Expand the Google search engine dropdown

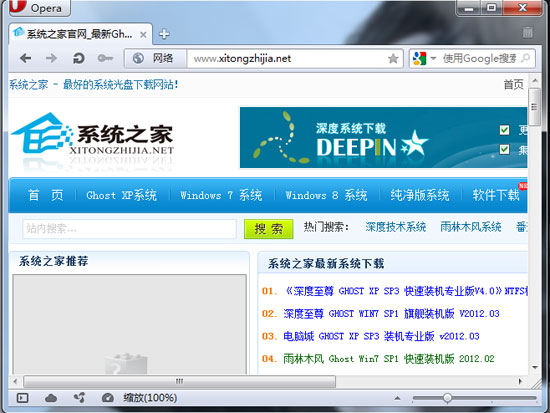tap(433, 58)
